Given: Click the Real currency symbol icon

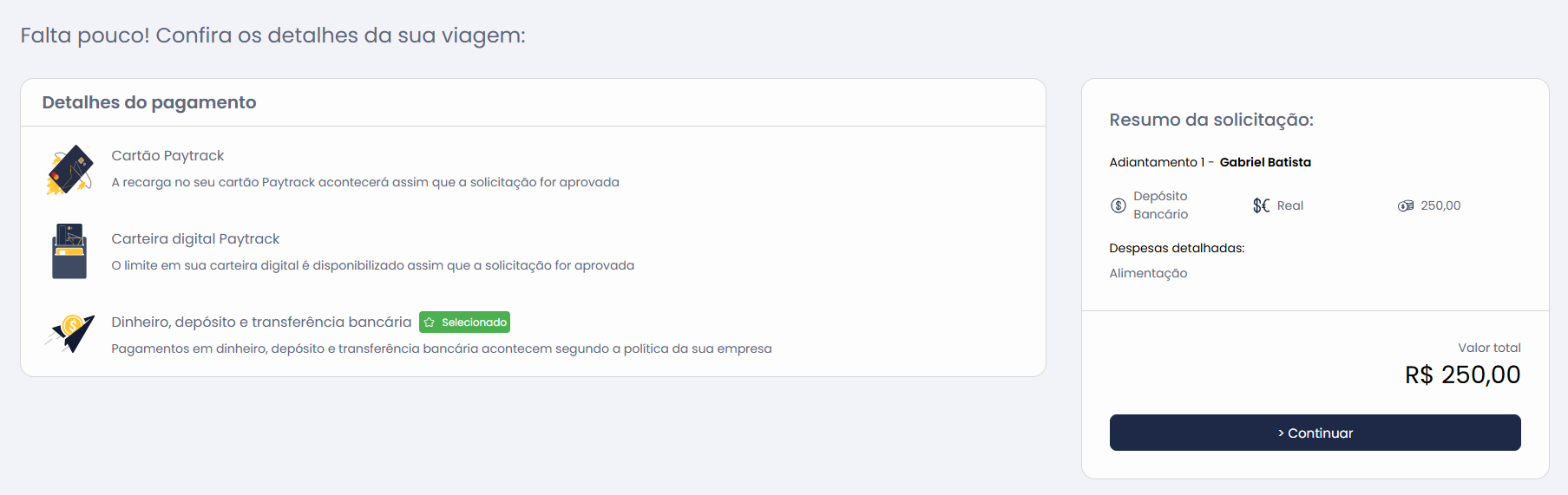Looking at the screenshot, I should 1261,205.
